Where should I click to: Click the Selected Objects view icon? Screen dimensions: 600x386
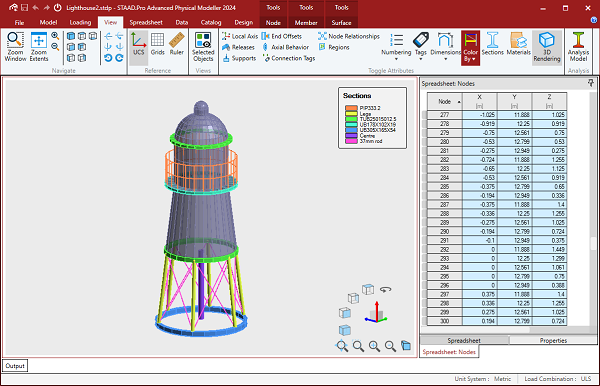203,47
